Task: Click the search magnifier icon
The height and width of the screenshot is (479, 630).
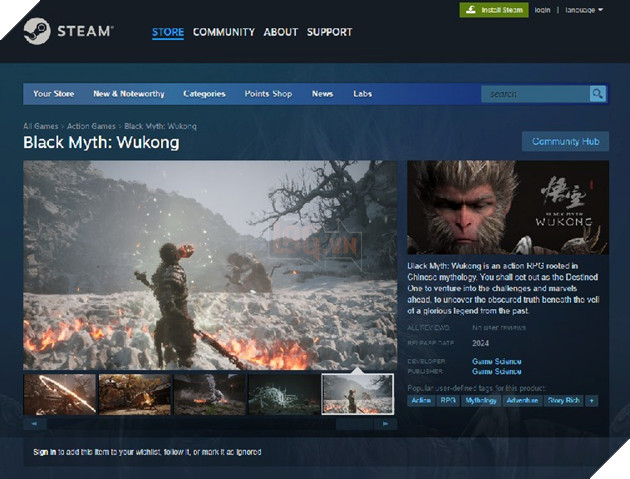Action: (598, 94)
